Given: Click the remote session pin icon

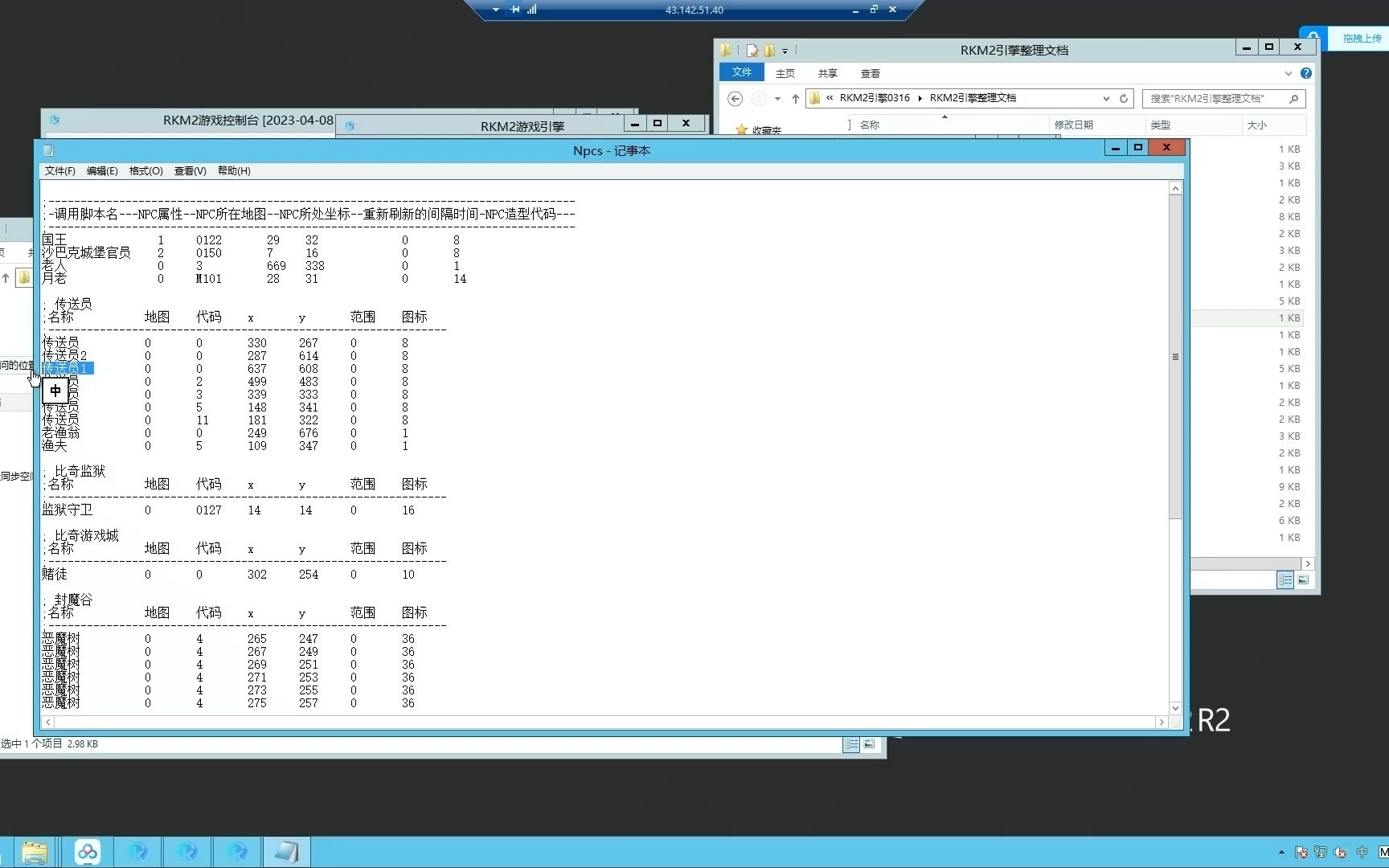Looking at the screenshot, I should click(x=514, y=10).
